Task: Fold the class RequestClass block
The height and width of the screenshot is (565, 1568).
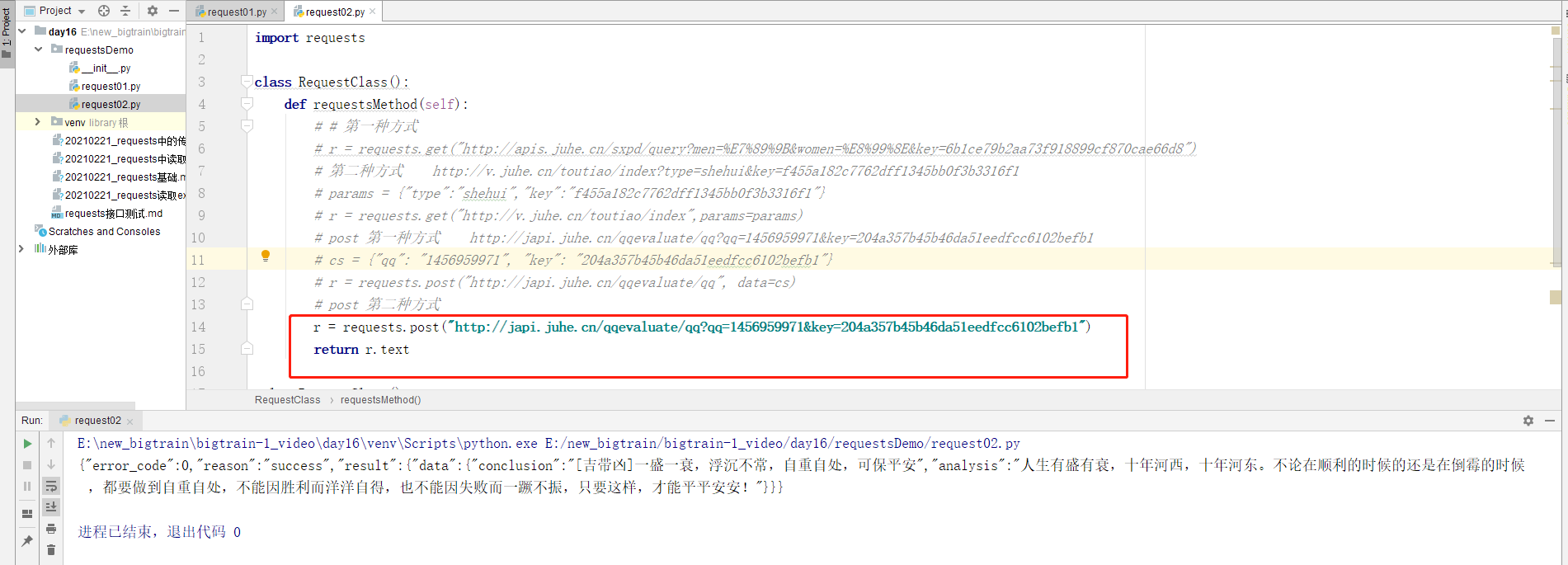Action: coord(247,81)
